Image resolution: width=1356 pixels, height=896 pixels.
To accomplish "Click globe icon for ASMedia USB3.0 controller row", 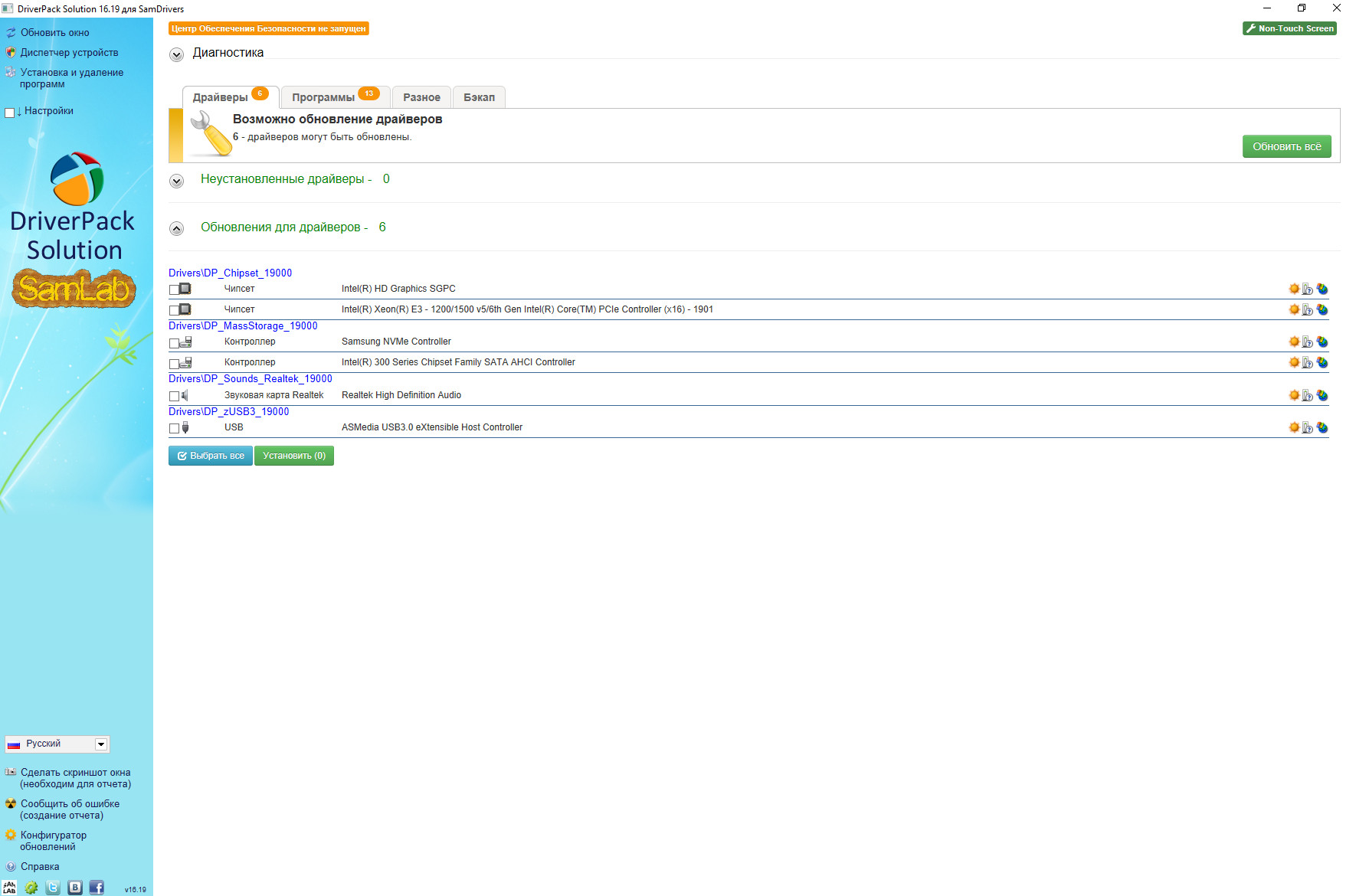I will coord(1322,428).
